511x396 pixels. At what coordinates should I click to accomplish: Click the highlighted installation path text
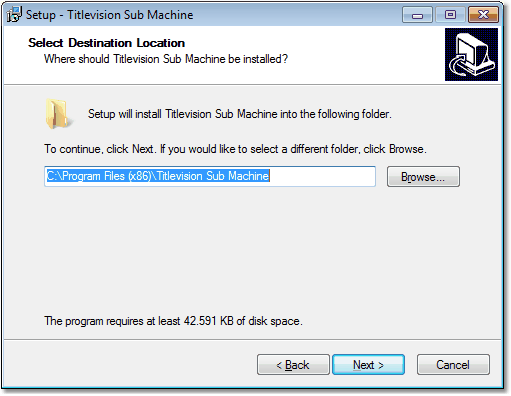tap(158, 176)
